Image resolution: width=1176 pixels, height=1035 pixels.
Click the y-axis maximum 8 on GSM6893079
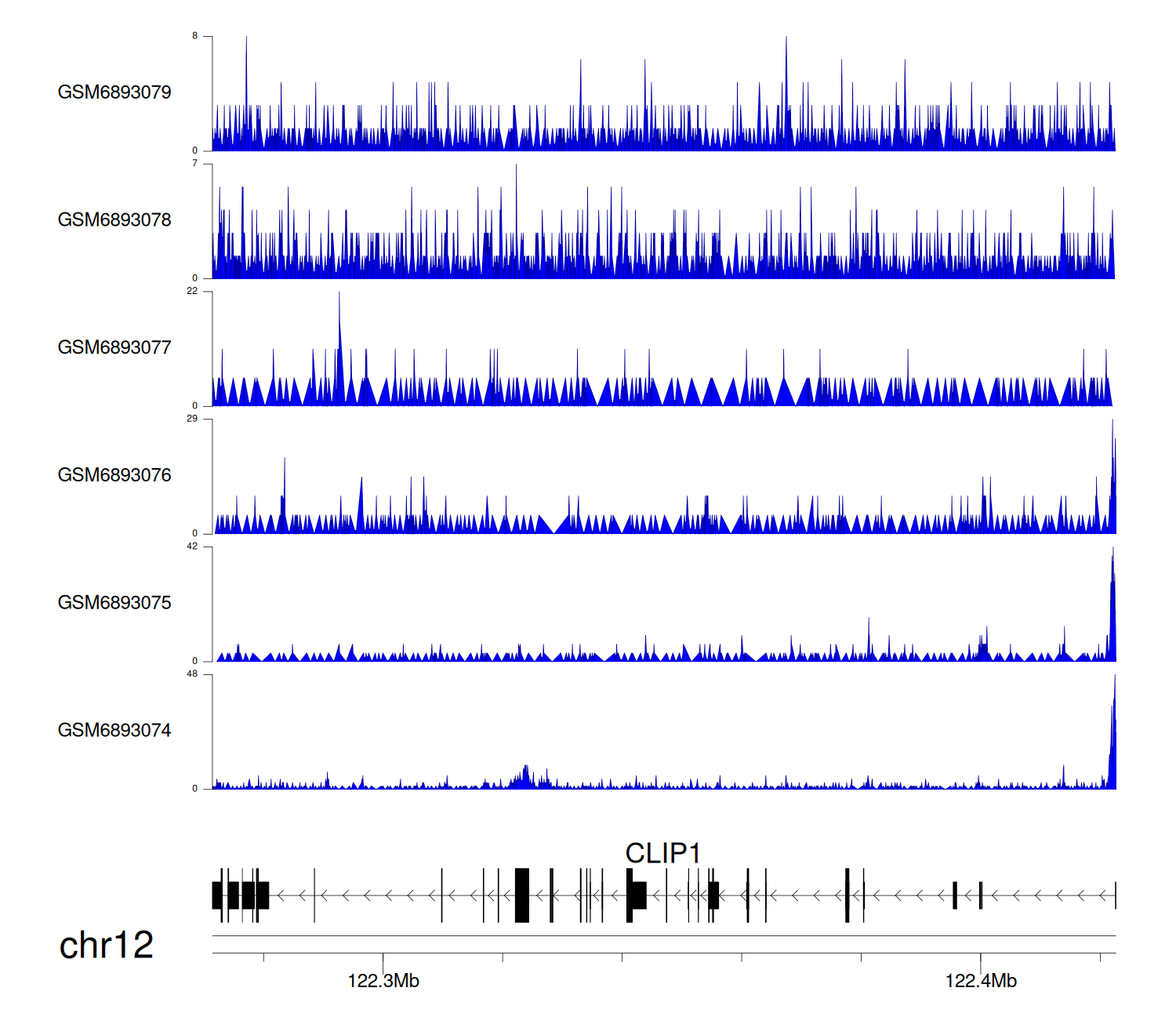click(195, 36)
